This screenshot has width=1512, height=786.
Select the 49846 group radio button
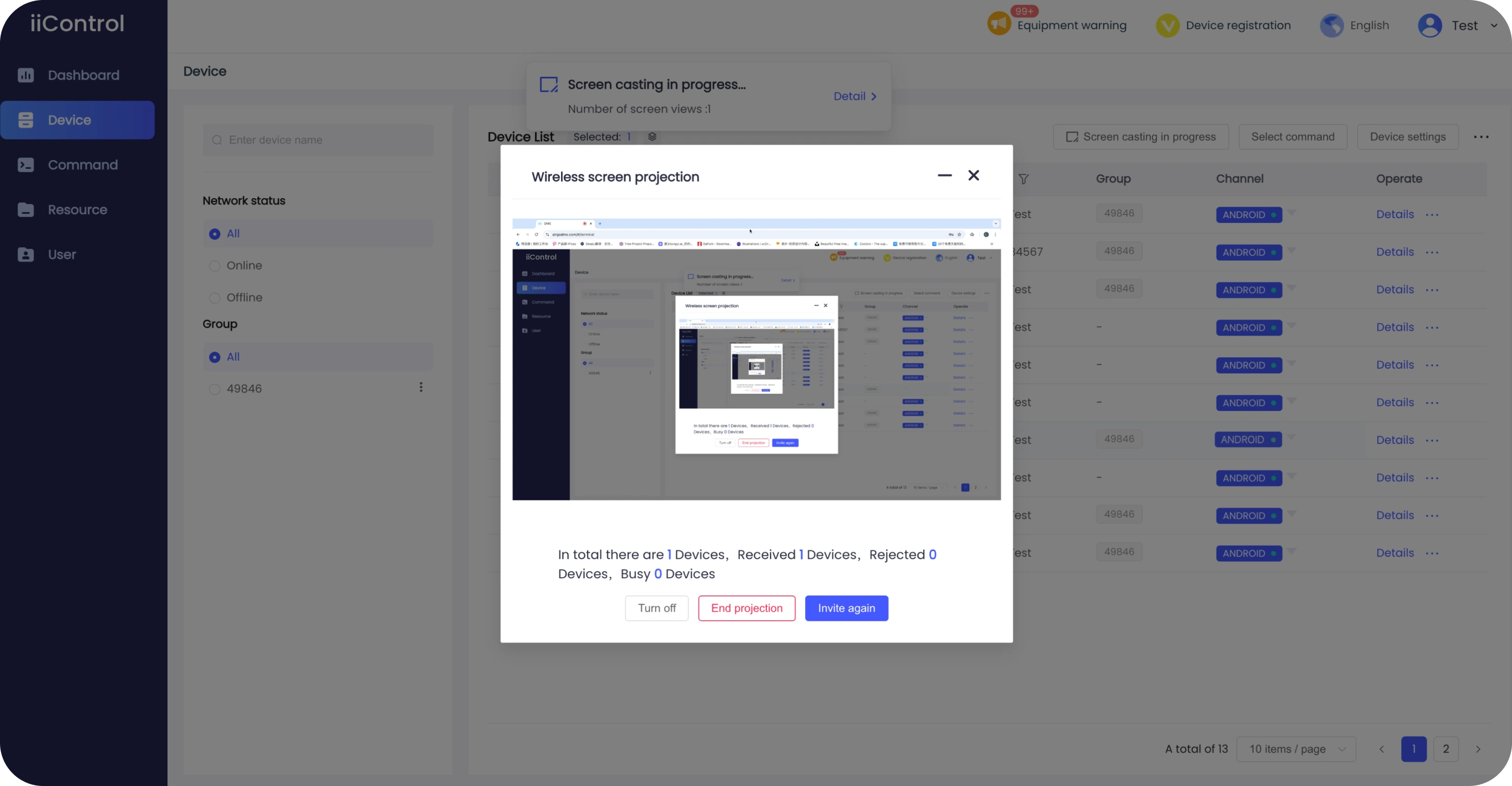coord(215,389)
